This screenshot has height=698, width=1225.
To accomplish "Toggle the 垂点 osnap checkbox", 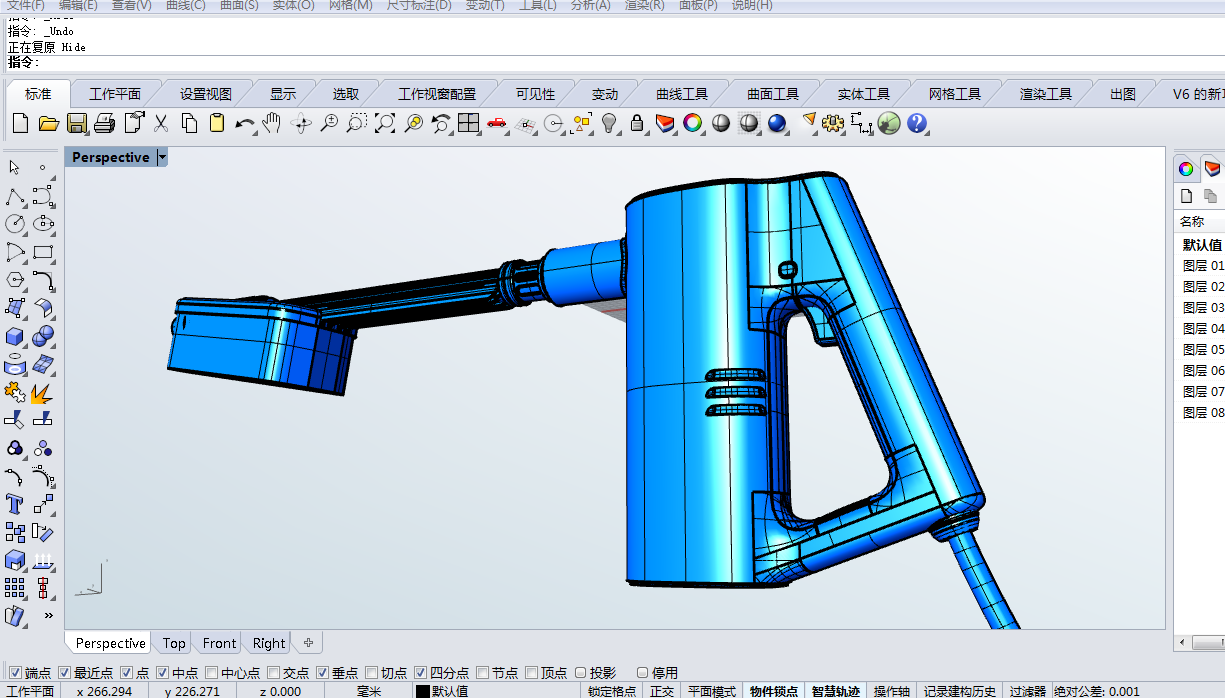I will 323,673.
